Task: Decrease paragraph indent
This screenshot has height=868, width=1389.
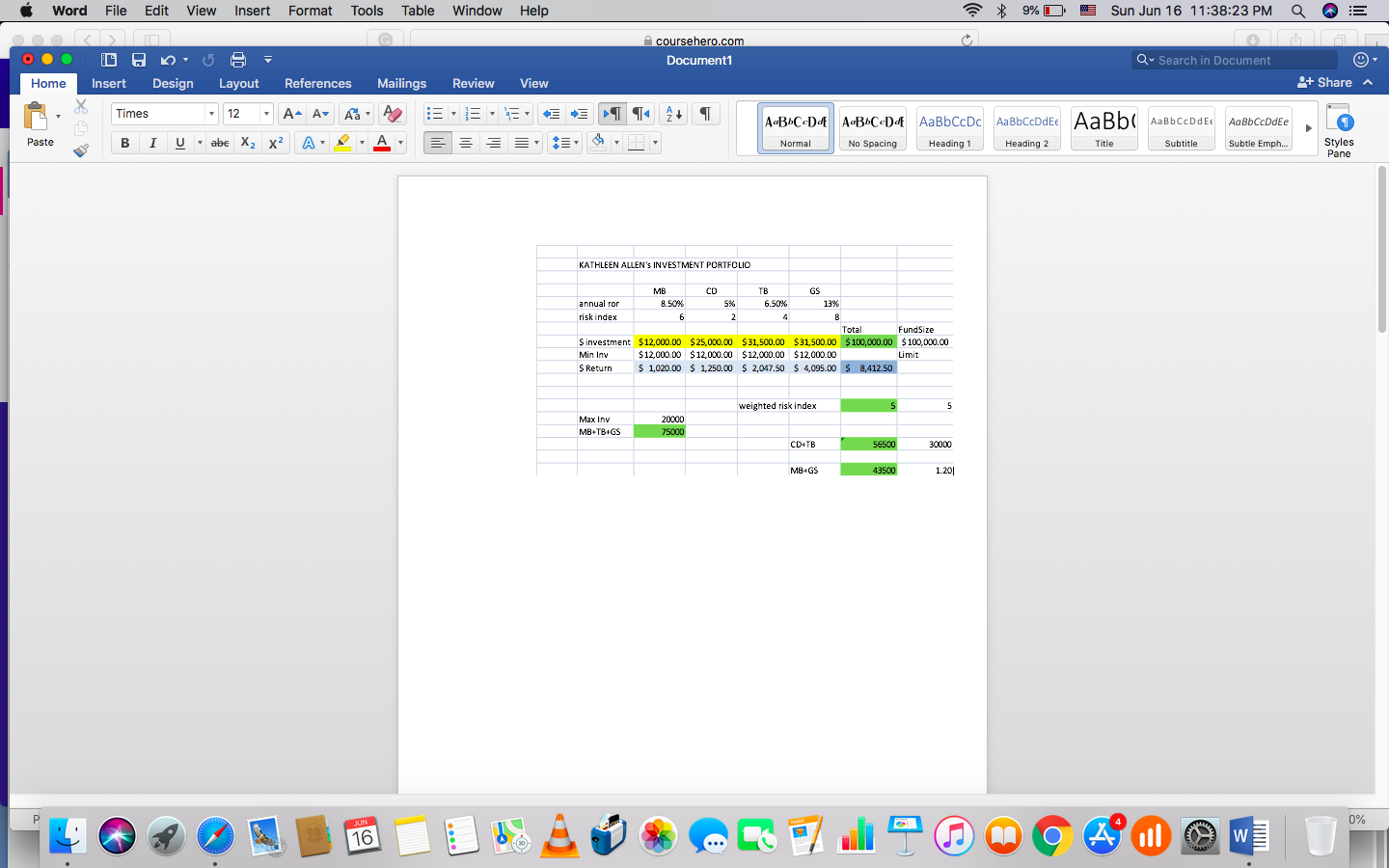Action: (551, 114)
